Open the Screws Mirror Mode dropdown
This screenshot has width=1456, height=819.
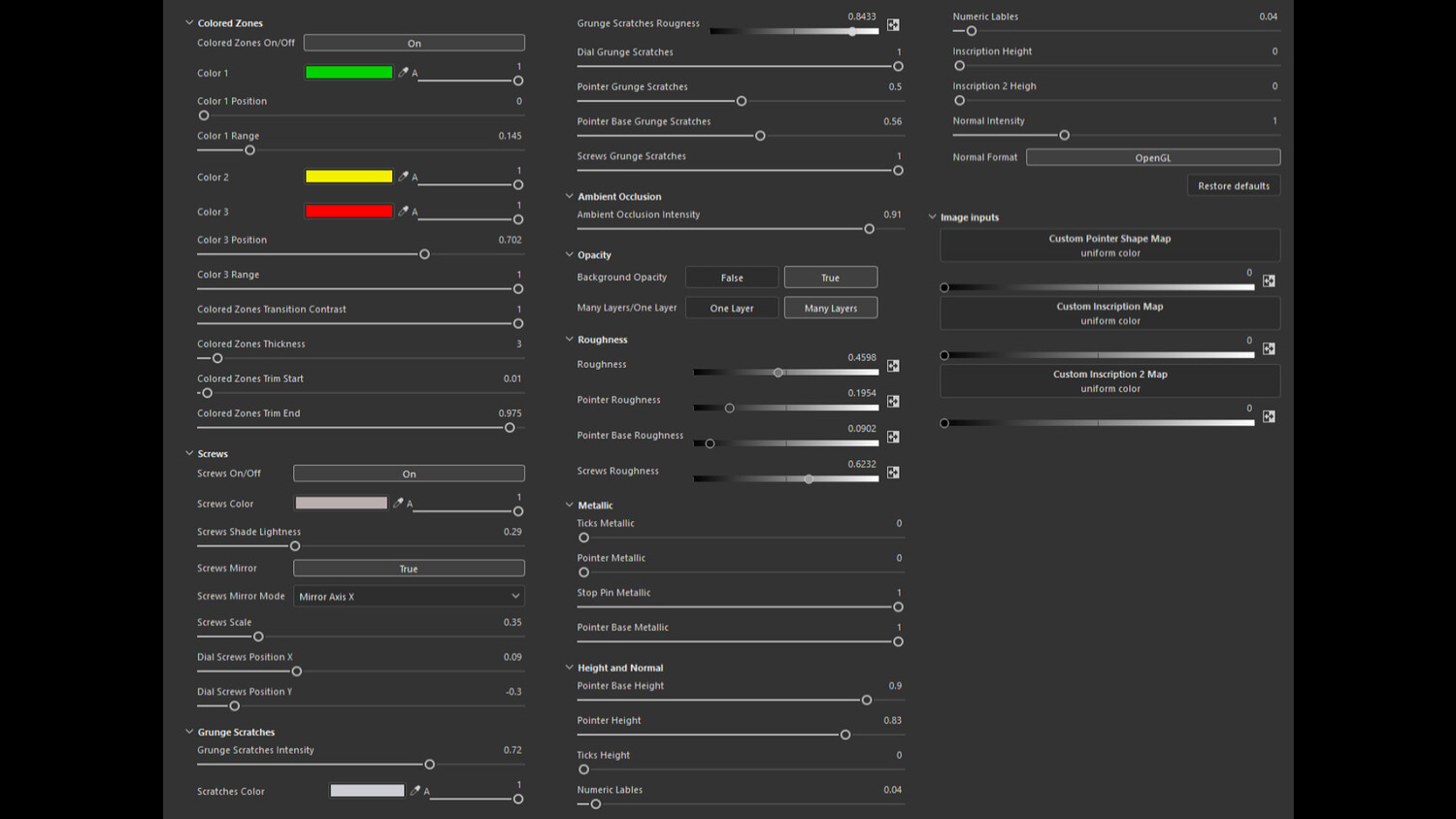[409, 596]
